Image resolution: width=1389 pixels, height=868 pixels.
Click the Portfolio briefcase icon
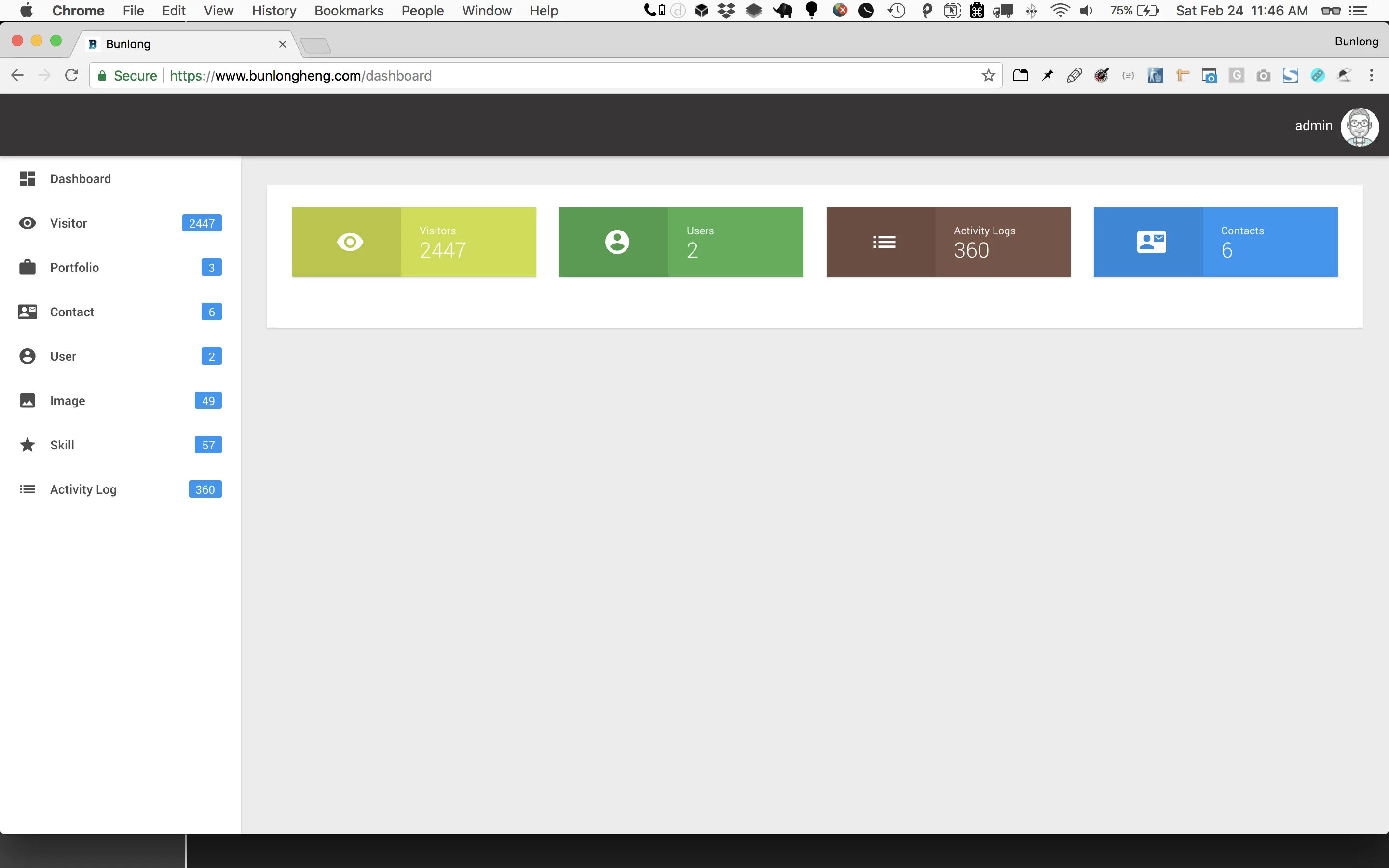[x=27, y=268]
